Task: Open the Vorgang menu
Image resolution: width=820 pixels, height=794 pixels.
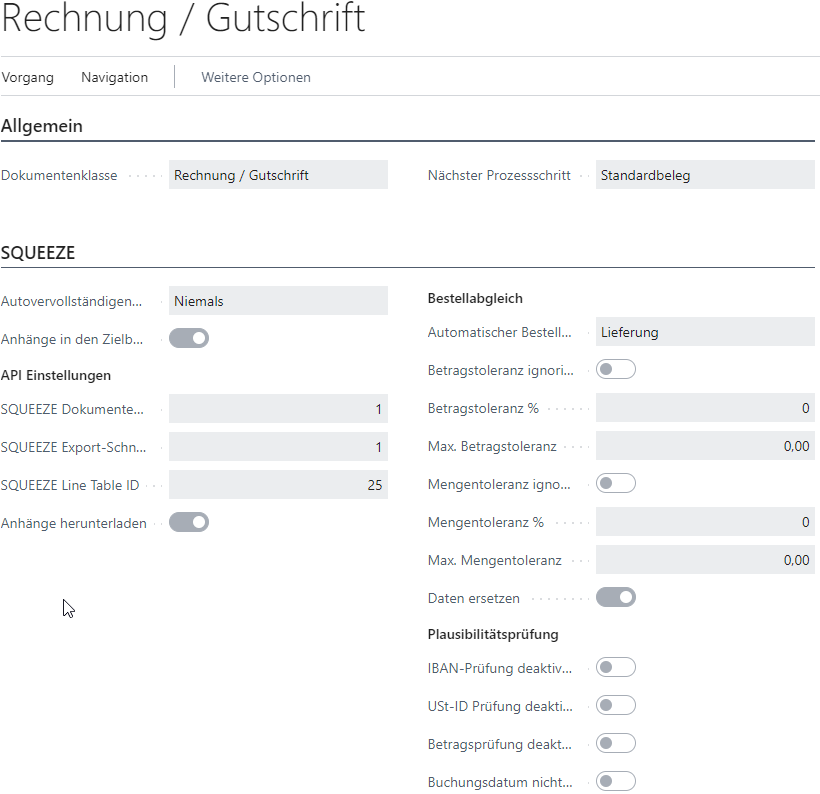Action: [x=28, y=77]
